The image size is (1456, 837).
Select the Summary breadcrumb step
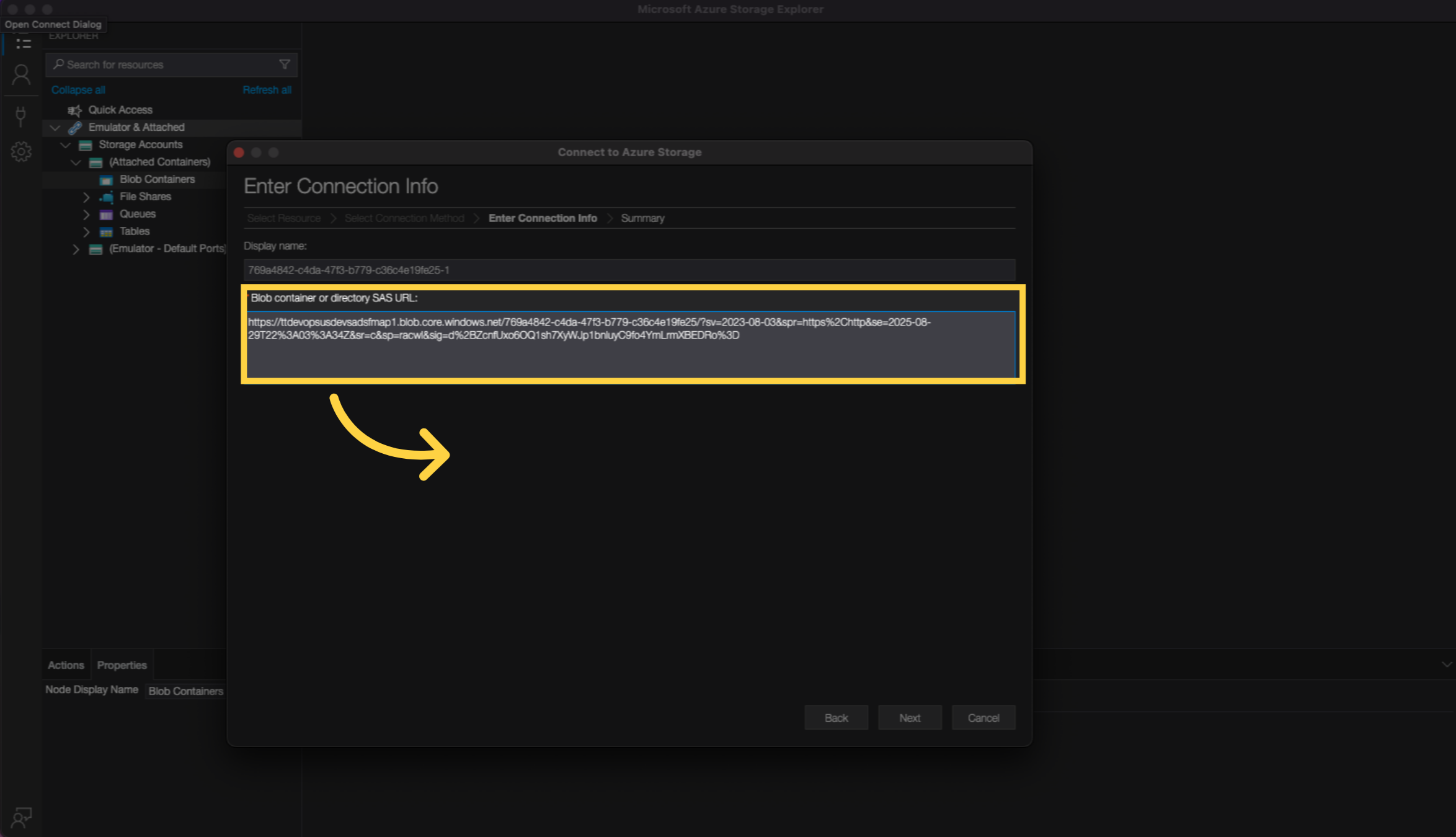click(642, 218)
